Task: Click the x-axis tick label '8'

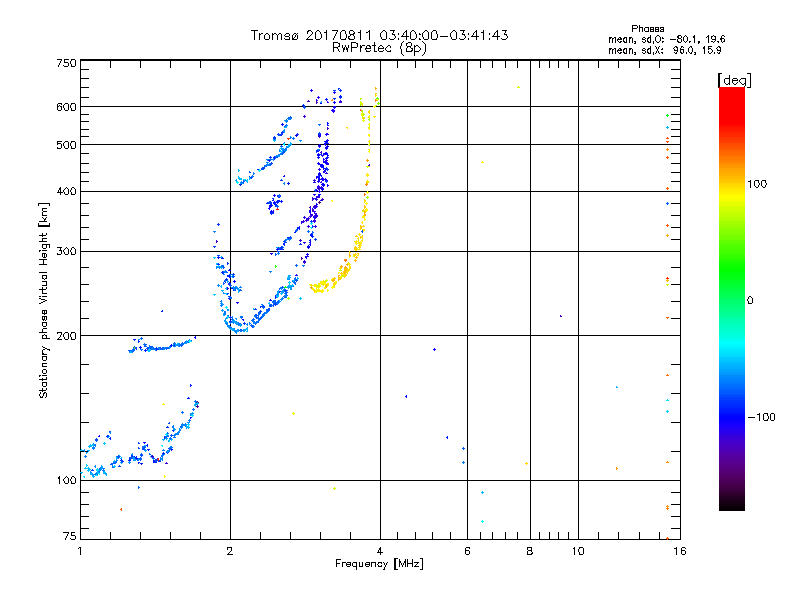Action: click(x=530, y=551)
